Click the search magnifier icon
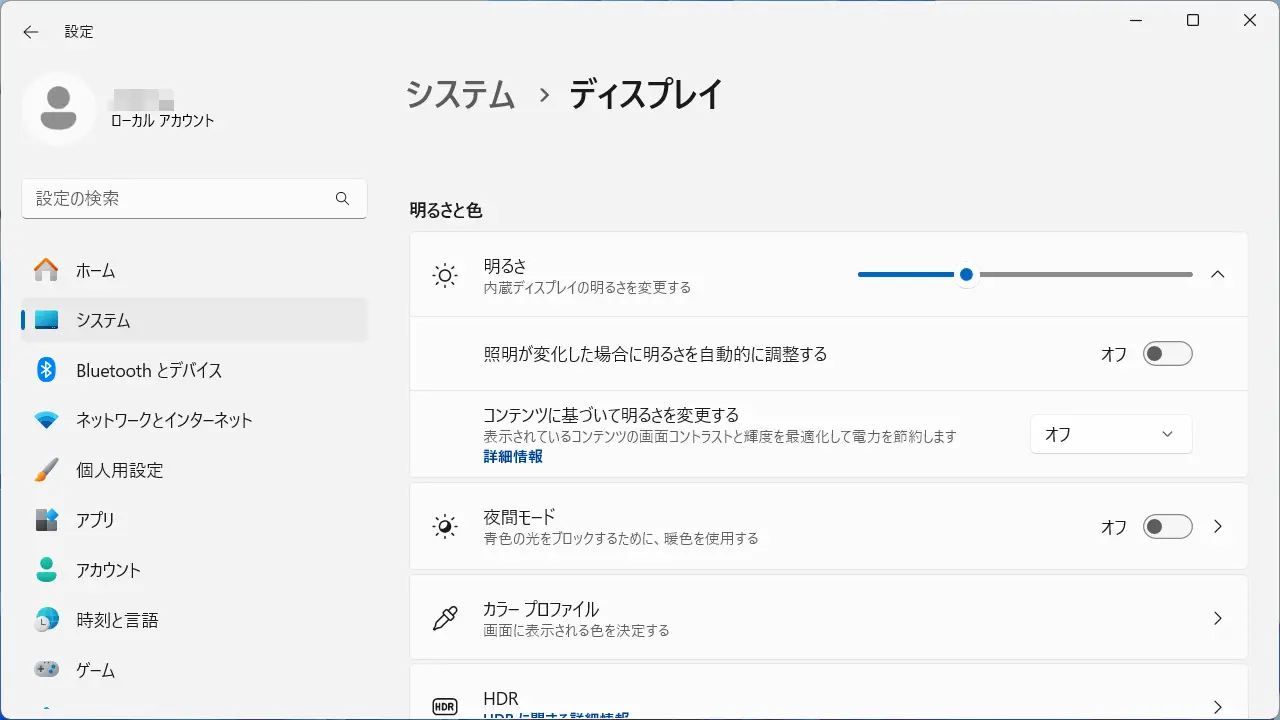 click(x=342, y=199)
